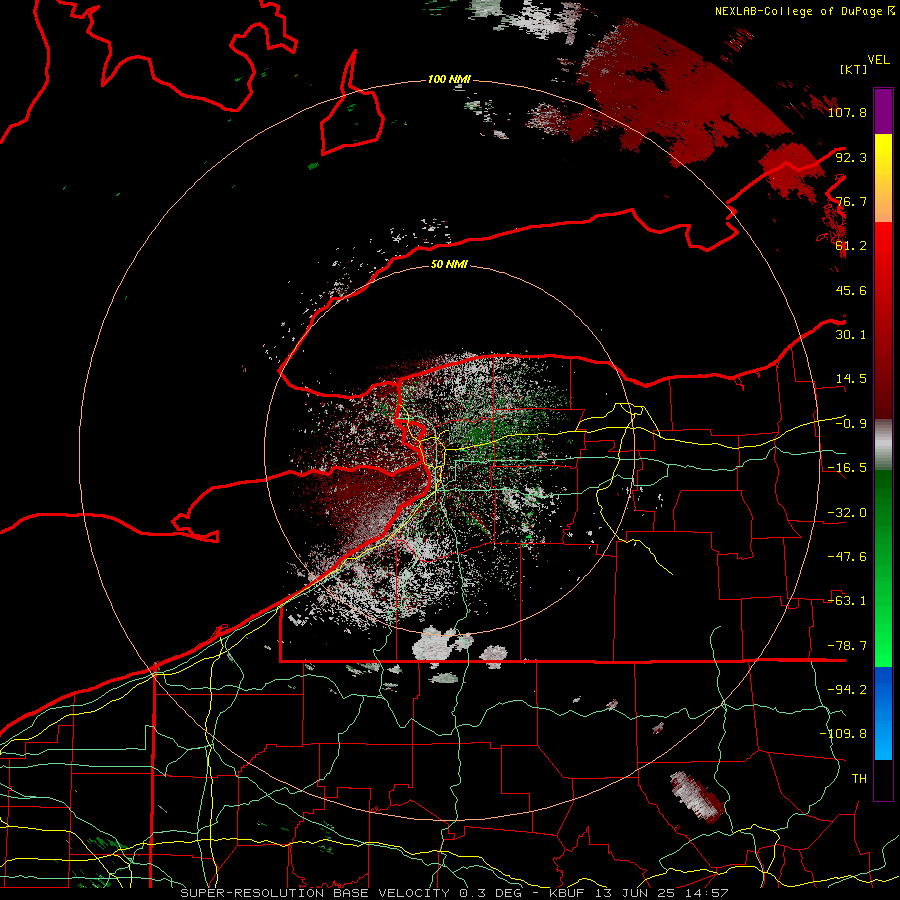
Task: Click the [KT] units label
Action: pyautogui.click(x=853, y=69)
